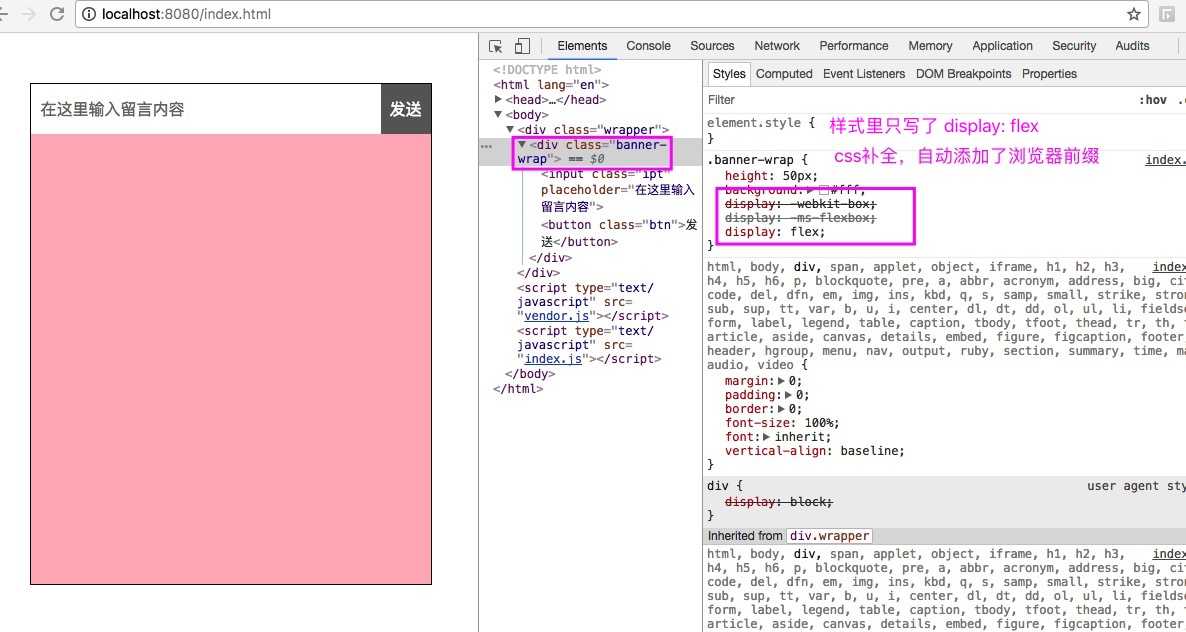1186x632 pixels.
Task: Expand the margin shorthand triangle
Action: point(781,381)
